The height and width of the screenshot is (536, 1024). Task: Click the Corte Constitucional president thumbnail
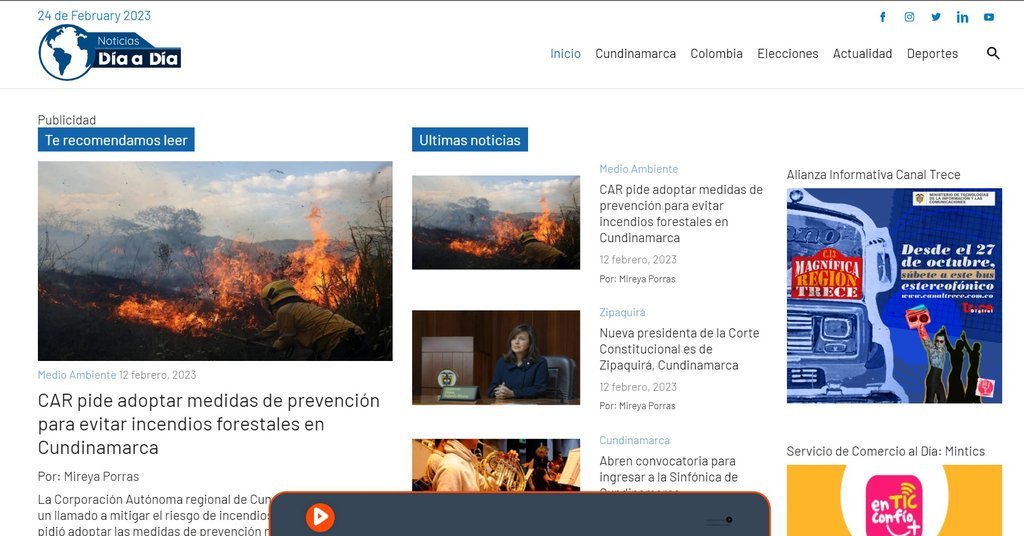pos(496,357)
